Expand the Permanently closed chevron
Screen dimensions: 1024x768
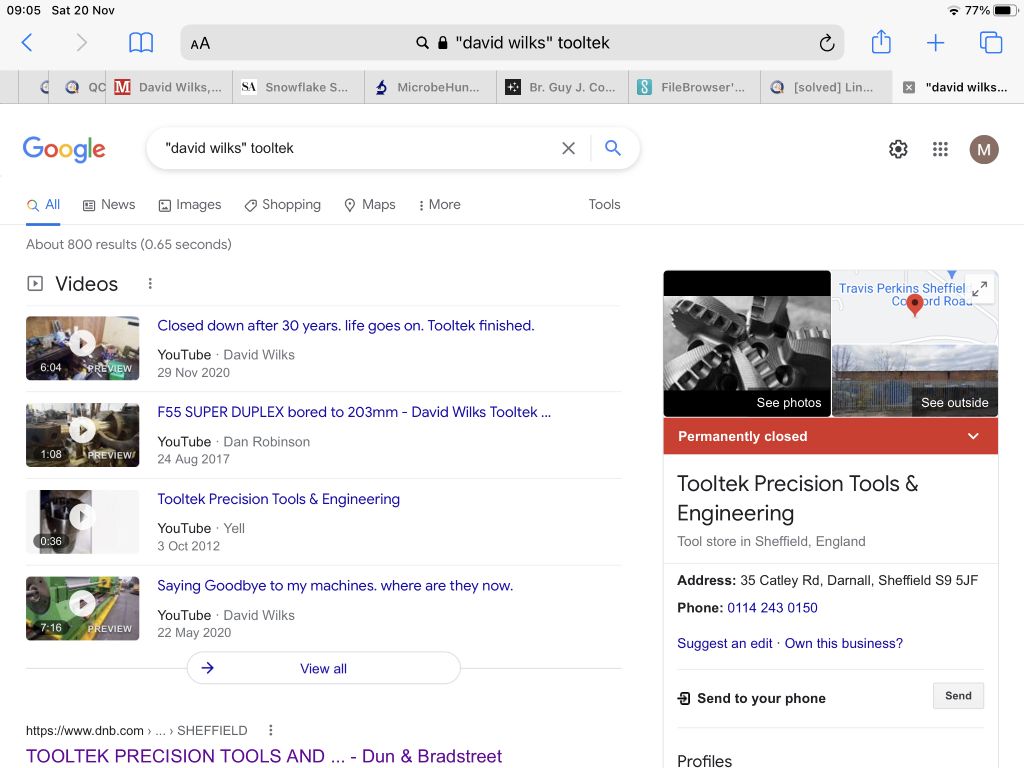point(973,436)
